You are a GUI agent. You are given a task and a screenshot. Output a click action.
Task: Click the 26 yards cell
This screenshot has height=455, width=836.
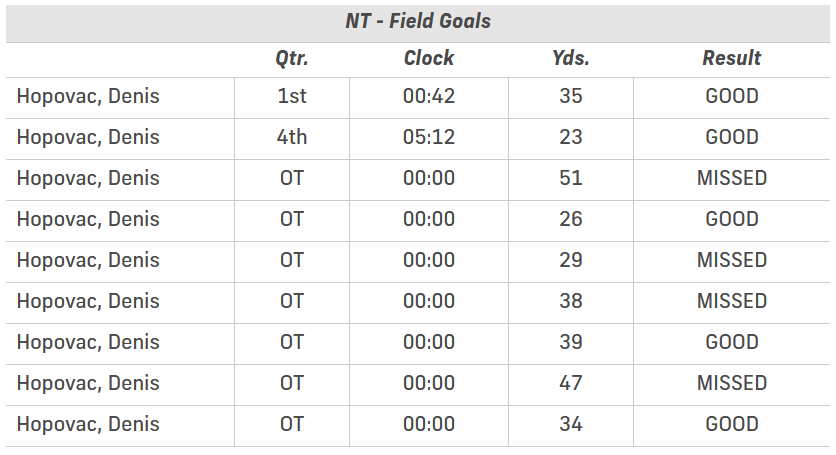coord(571,220)
